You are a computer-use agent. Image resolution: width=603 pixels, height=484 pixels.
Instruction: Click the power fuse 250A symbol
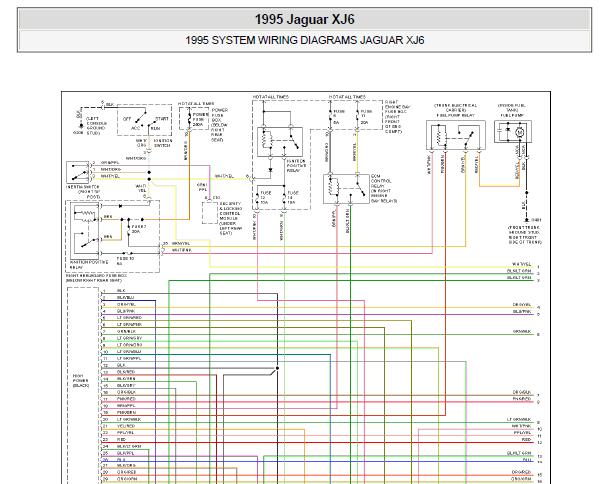(x=194, y=119)
